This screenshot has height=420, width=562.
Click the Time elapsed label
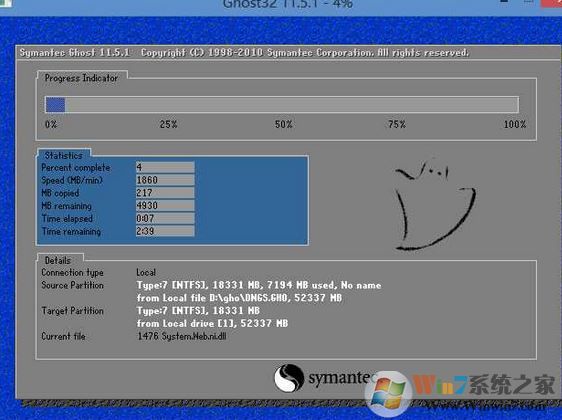coord(67,219)
